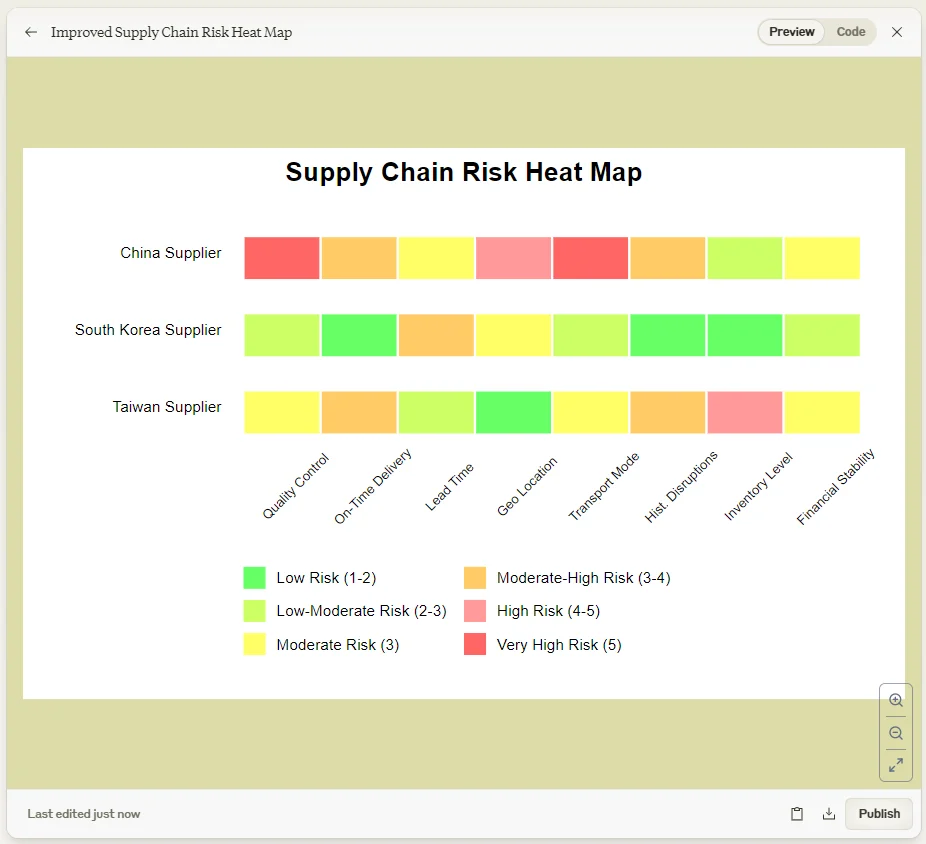Click China Supplier Quality Control red cell
This screenshot has width=926, height=844.
click(x=282, y=258)
